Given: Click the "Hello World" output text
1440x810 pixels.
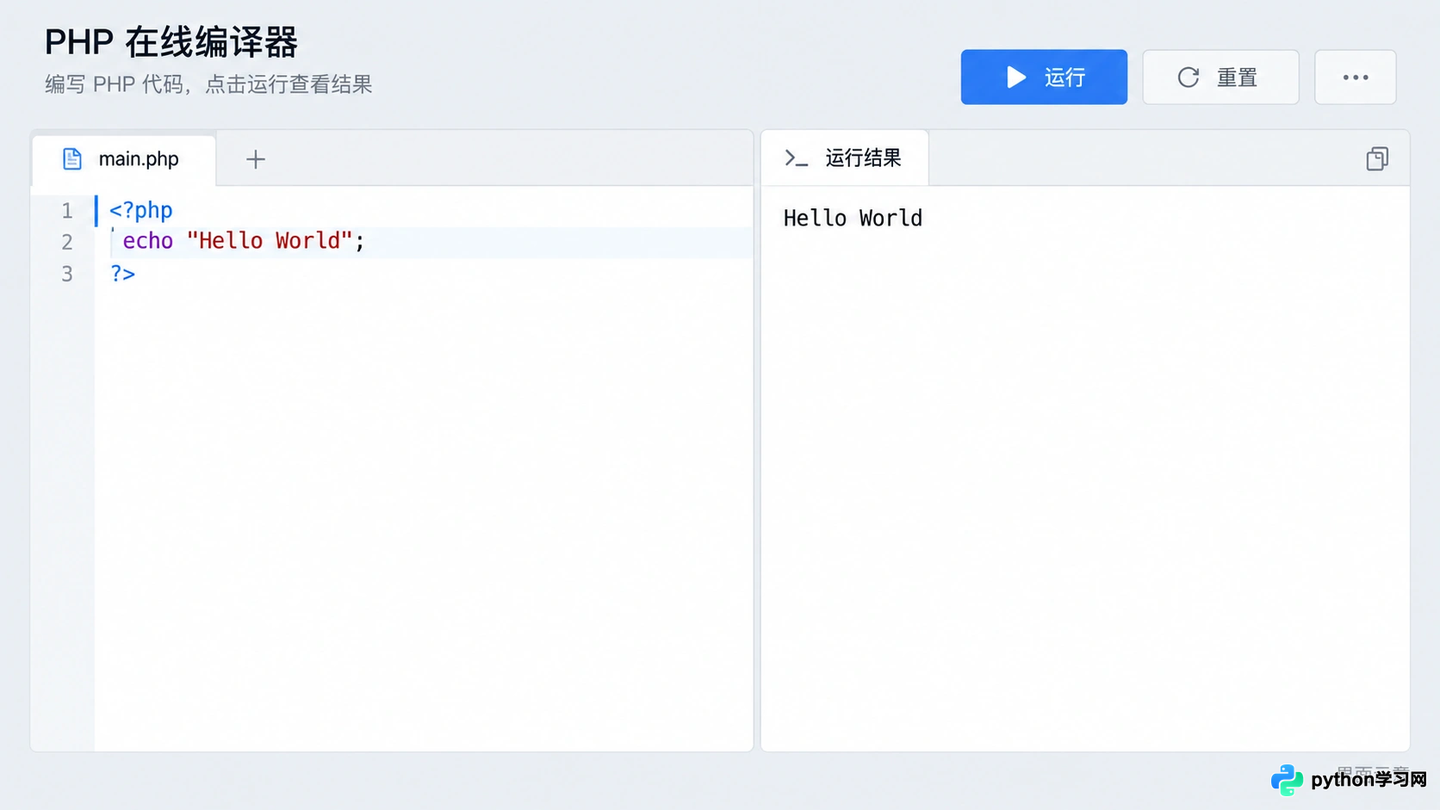Looking at the screenshot, I should [853, 218].
